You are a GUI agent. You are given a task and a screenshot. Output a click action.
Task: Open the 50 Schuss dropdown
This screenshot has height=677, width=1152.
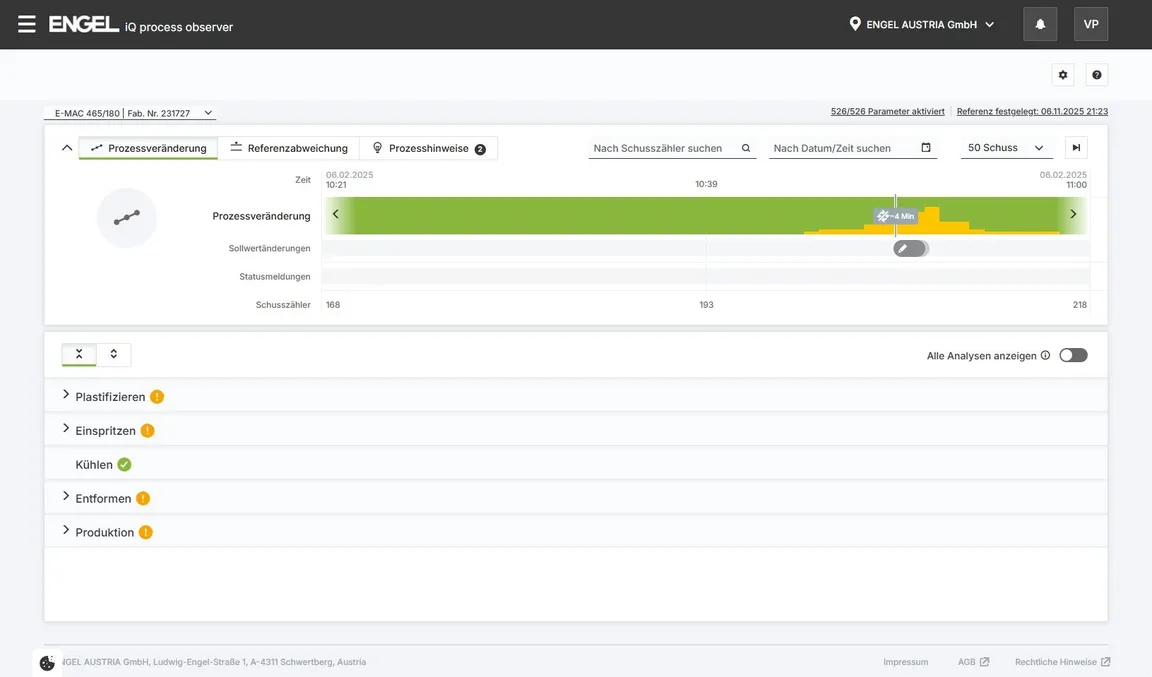pyautogui.click(x=1006, y=148)
